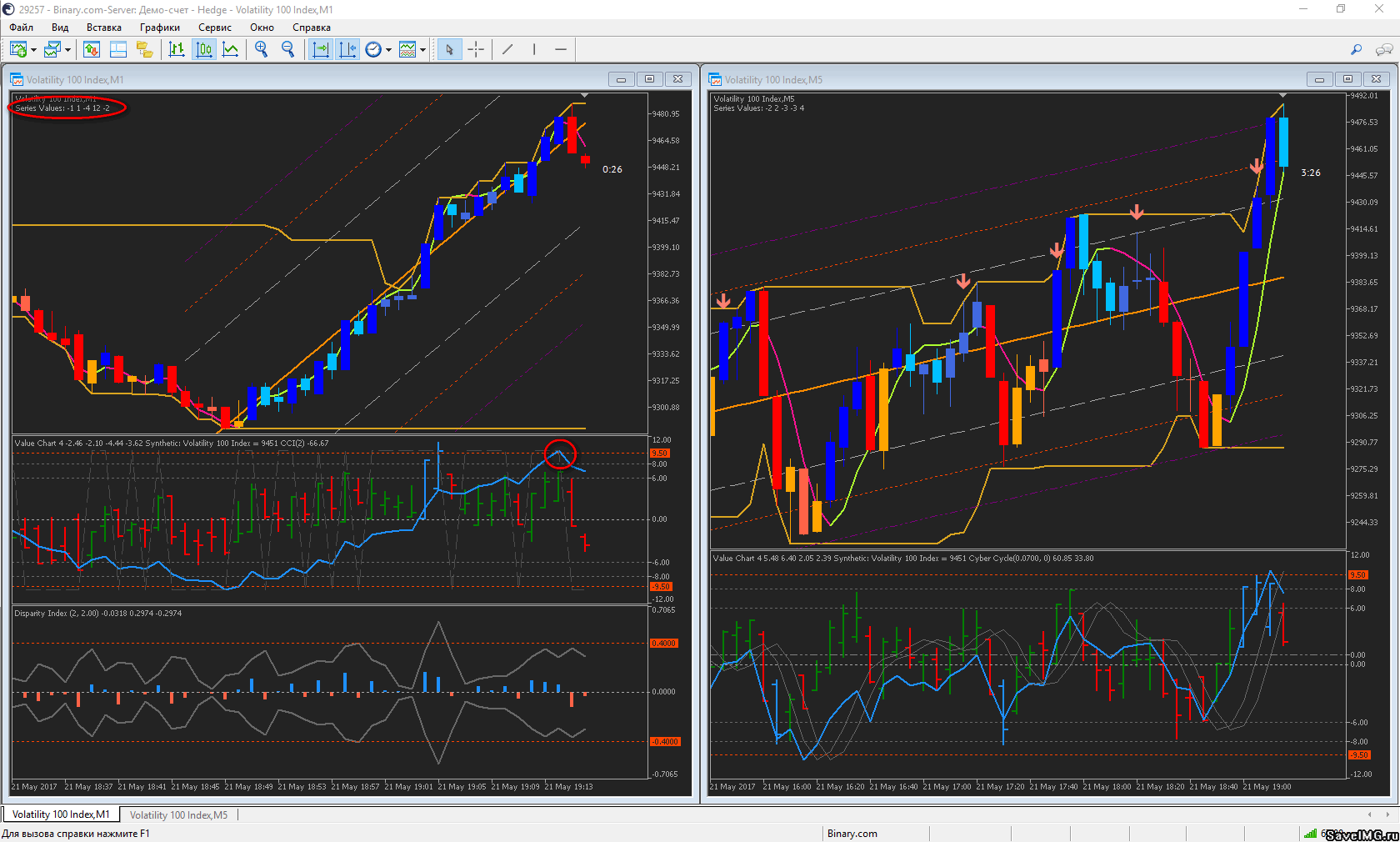The width and height of the screenshot is (1400, 842).
Task: Maximize the Volatility 100 Index,M1 chart window
Action: pyautogui.click(x=649, y=79)
